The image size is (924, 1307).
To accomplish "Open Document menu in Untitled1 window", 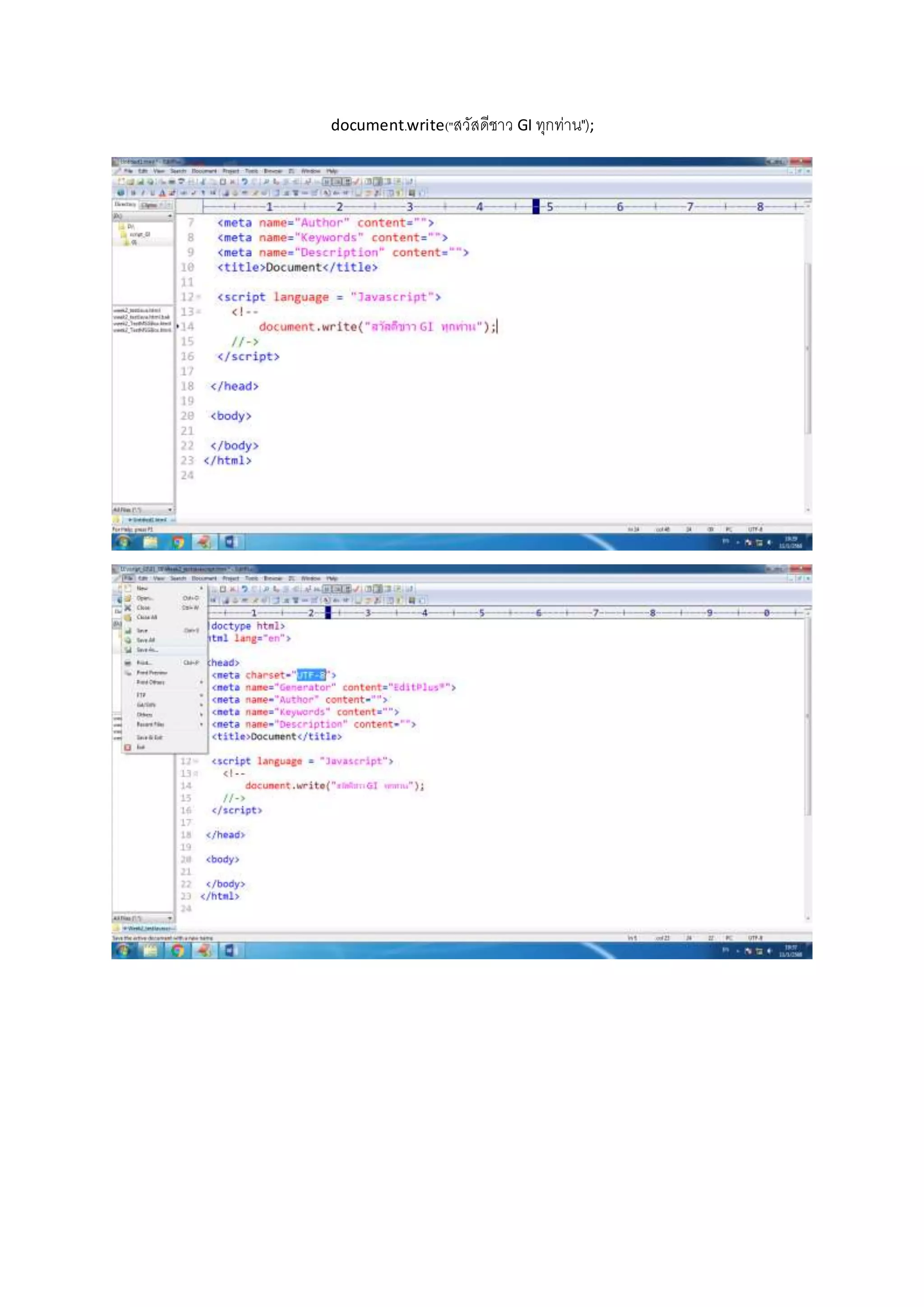I will point(204,171).
